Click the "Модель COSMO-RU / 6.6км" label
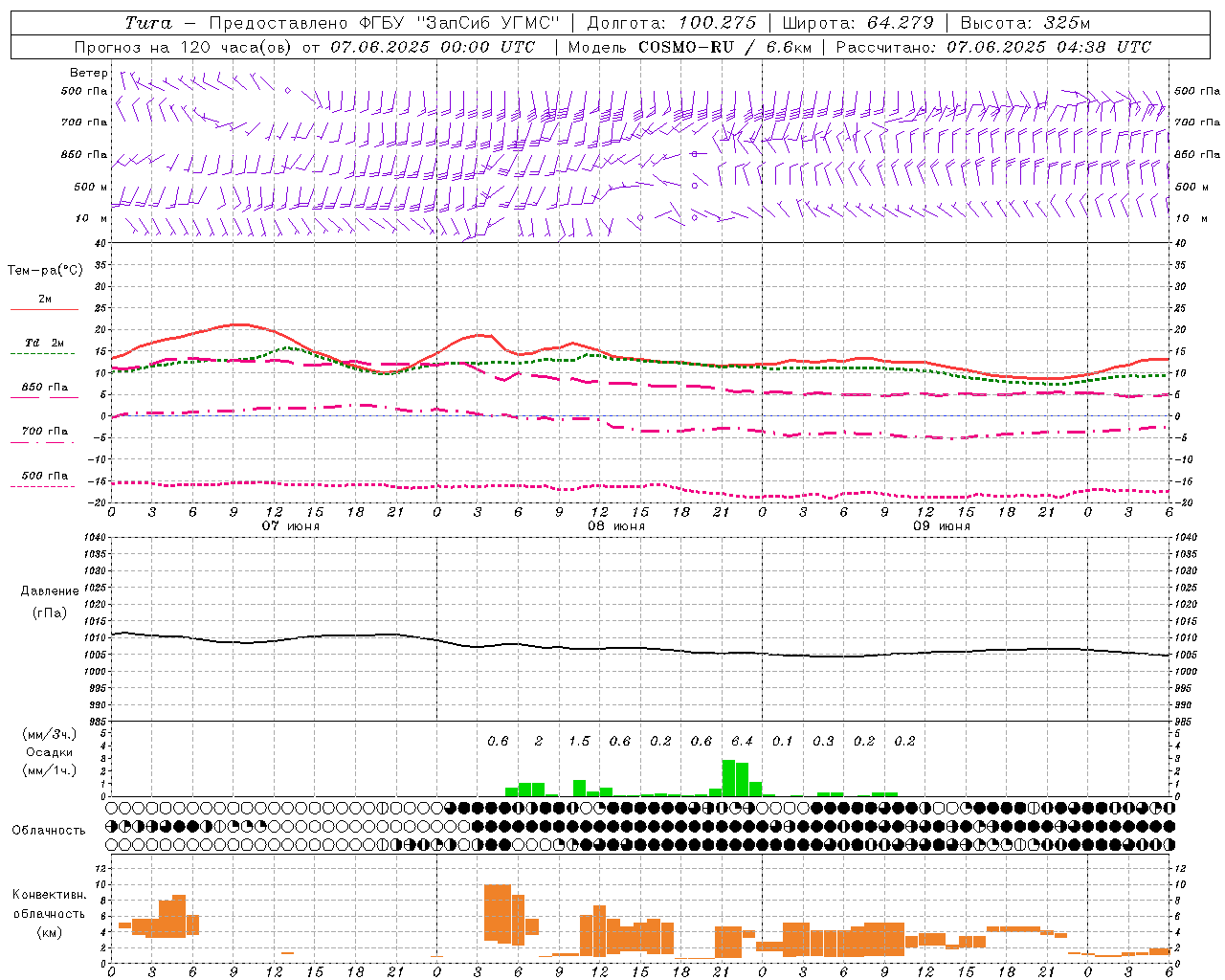The width and height of the screenshot is (1225, 980). (689, 47)
